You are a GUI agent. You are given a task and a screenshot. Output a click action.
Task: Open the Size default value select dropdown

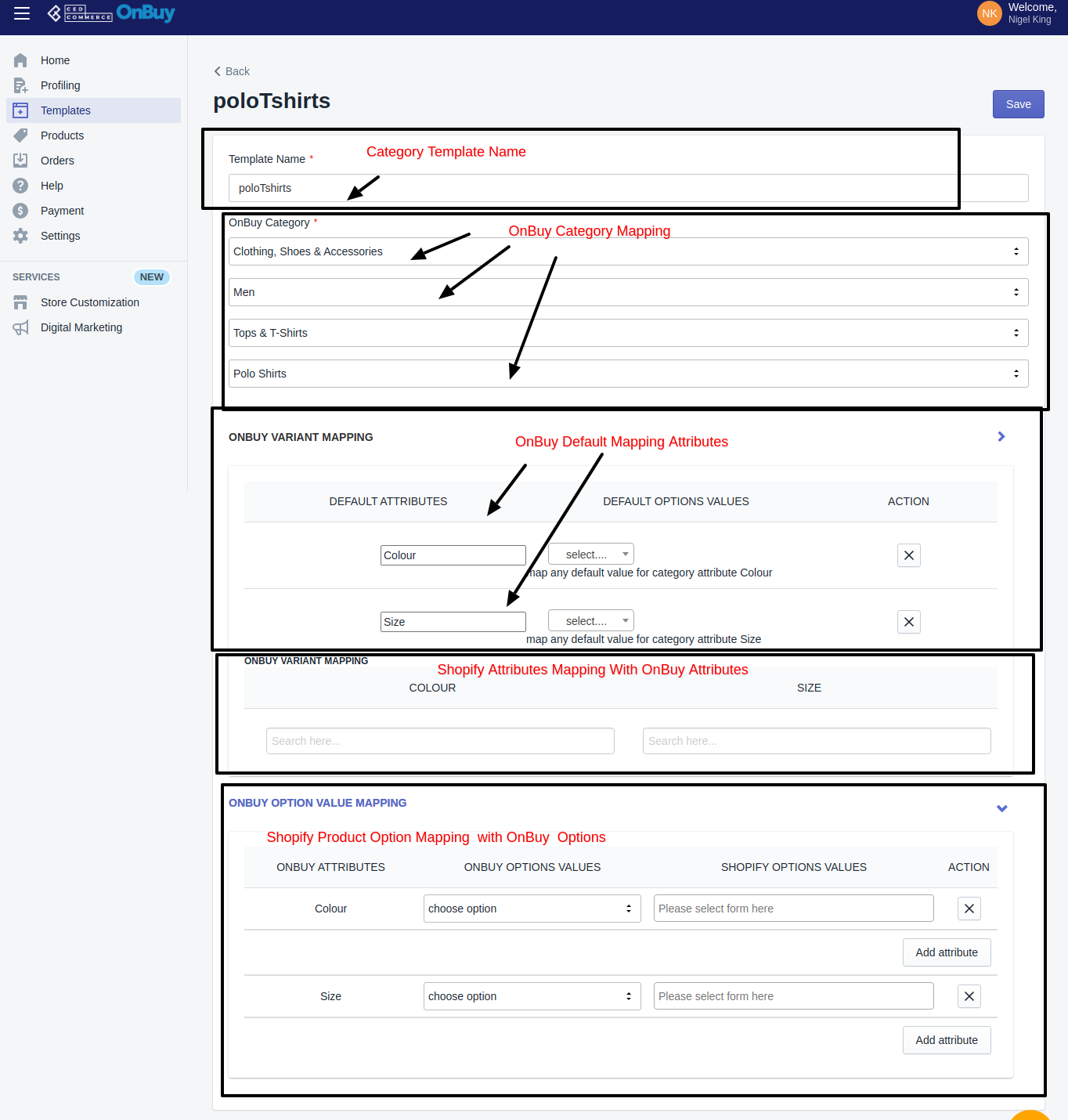591,620
